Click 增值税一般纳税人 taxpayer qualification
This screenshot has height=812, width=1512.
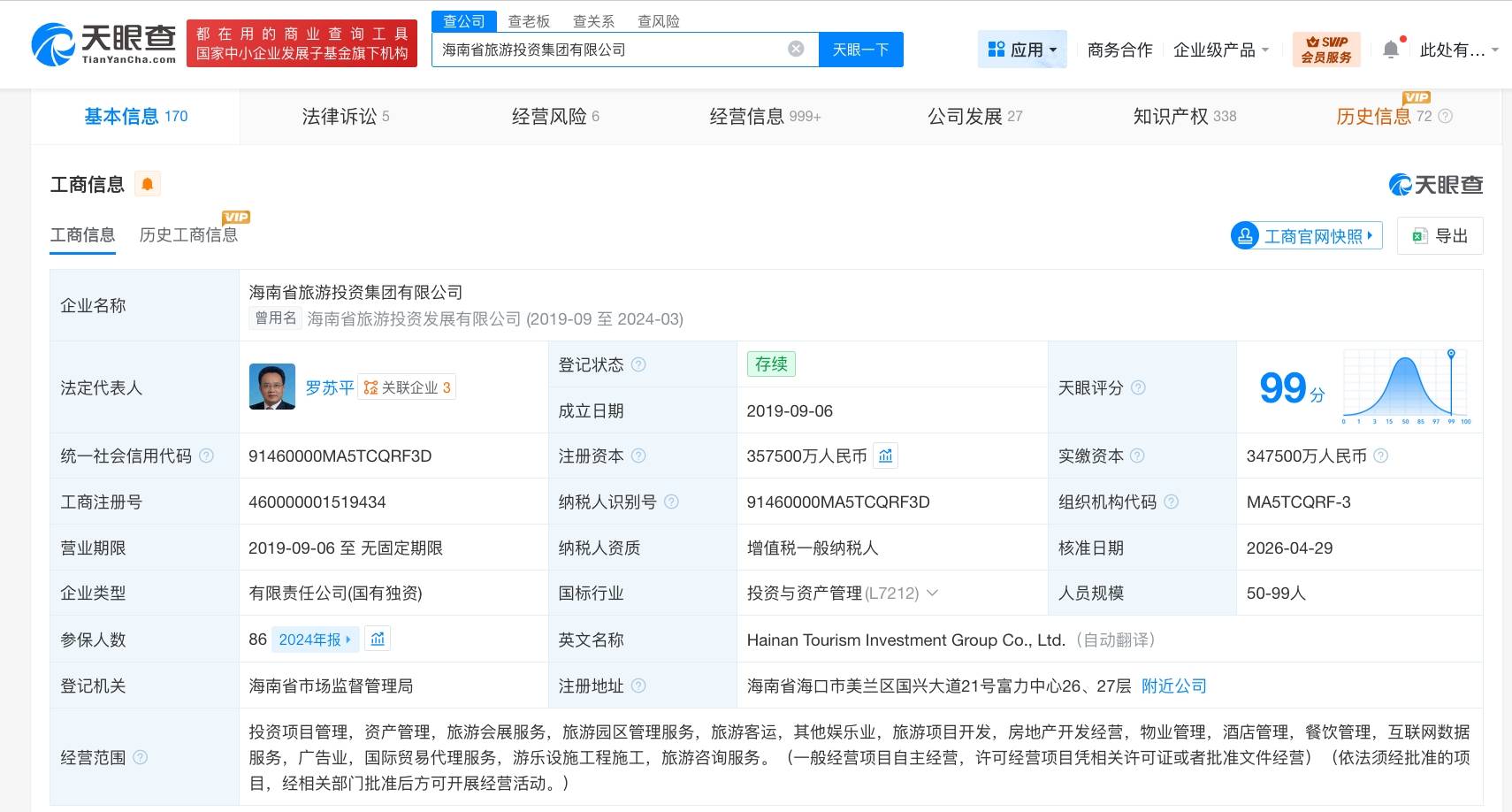click(813, 548)
